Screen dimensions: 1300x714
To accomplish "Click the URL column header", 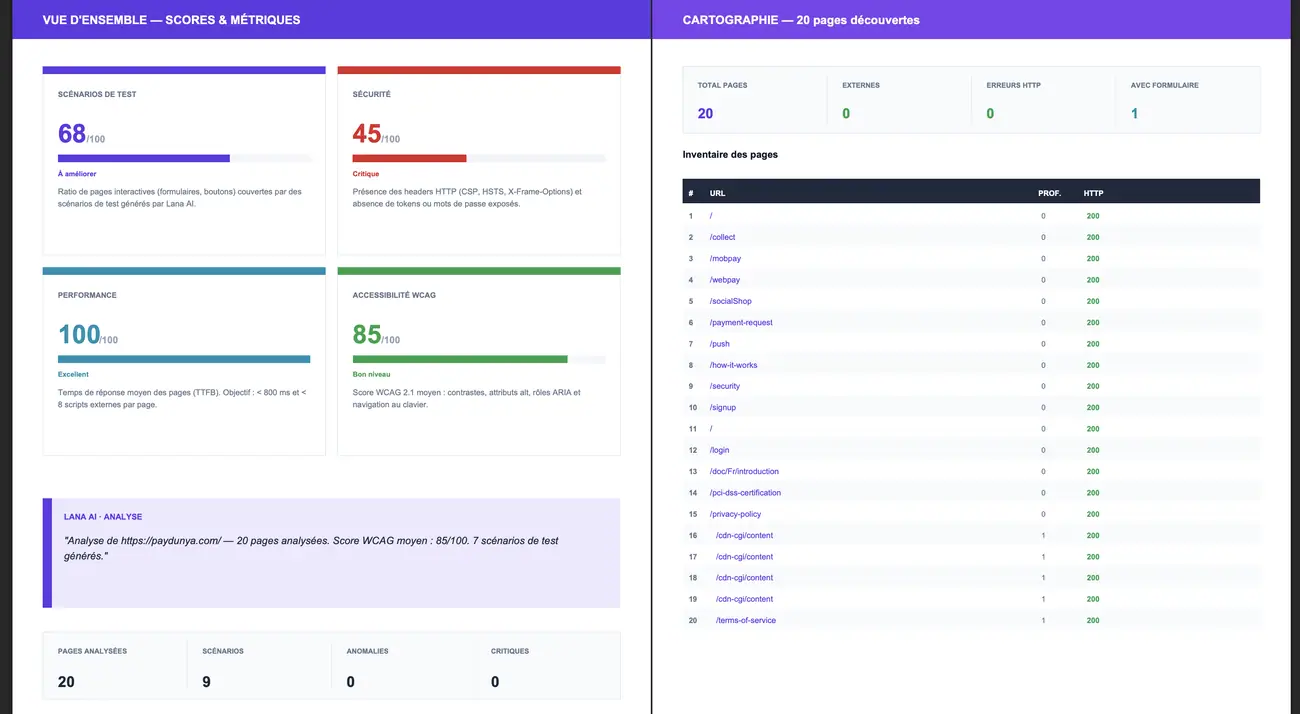I will pyautogui.click(x=717, y=193).
